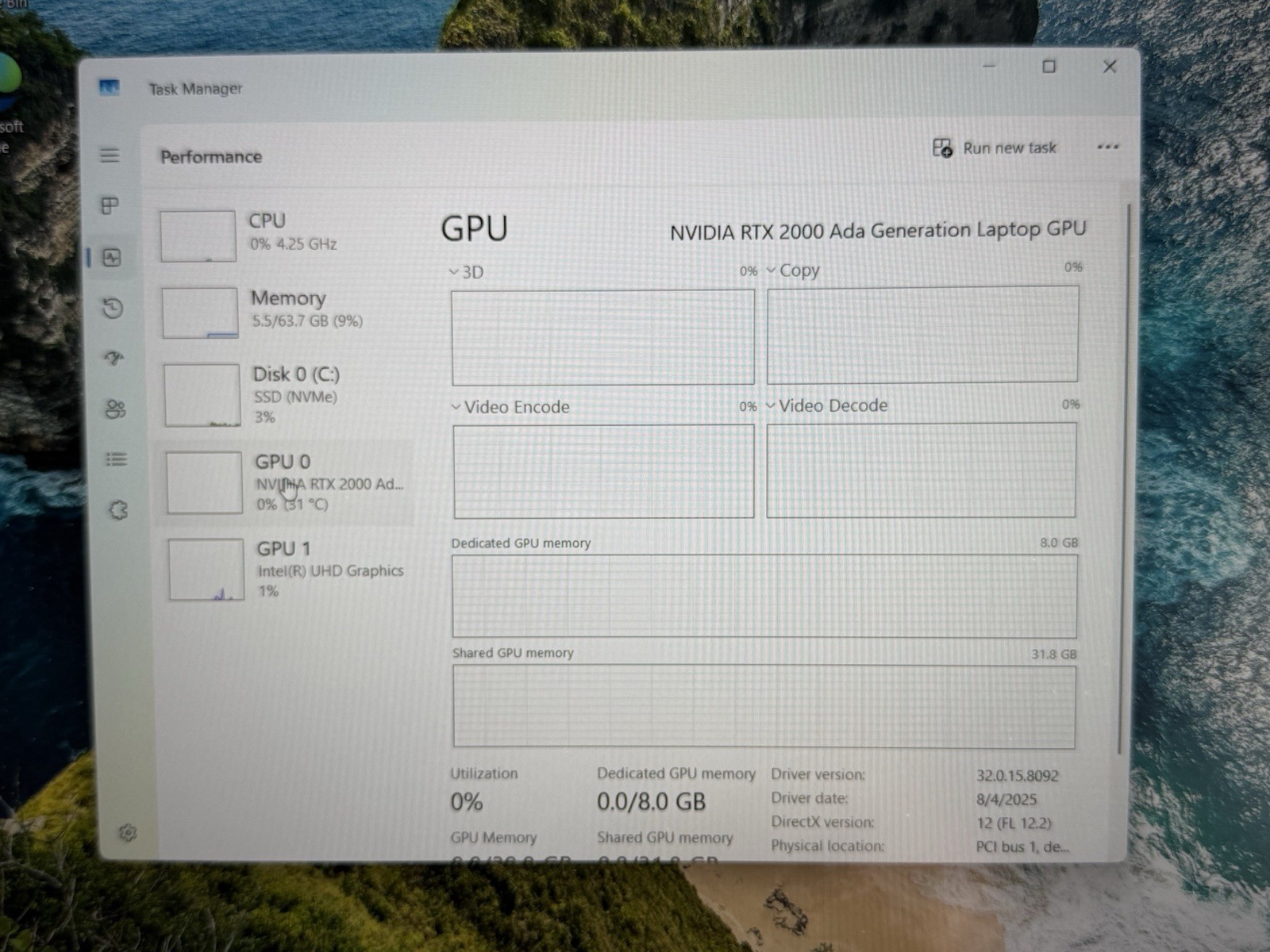This screenshot has height=952, width=1270.
Task: Click driver version value 32.0.15.8092
Action: pyautogui.click(x=1018, y=775)
